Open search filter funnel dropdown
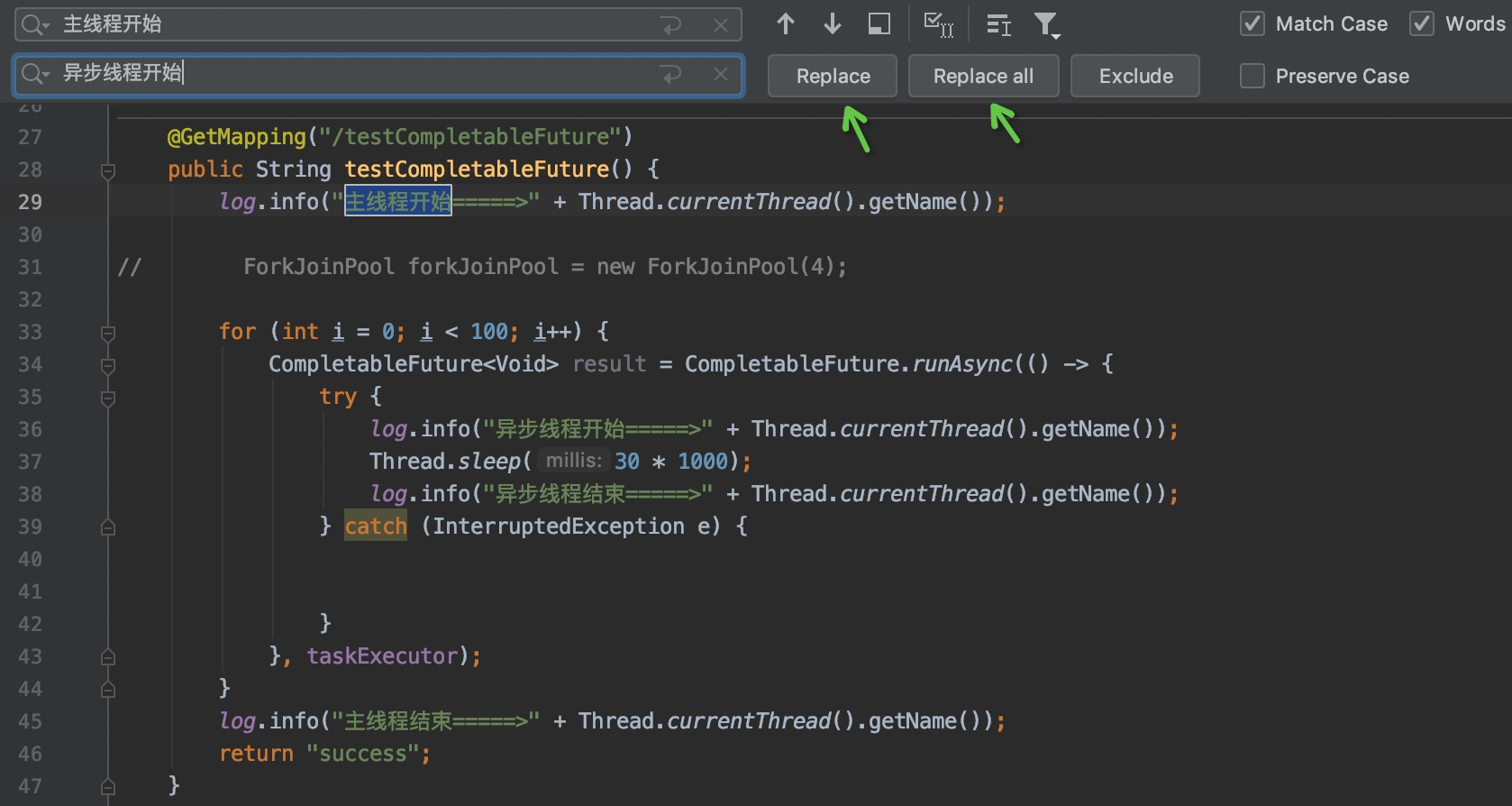Viewport: 1512px width, 806px height. (1047, 25)
